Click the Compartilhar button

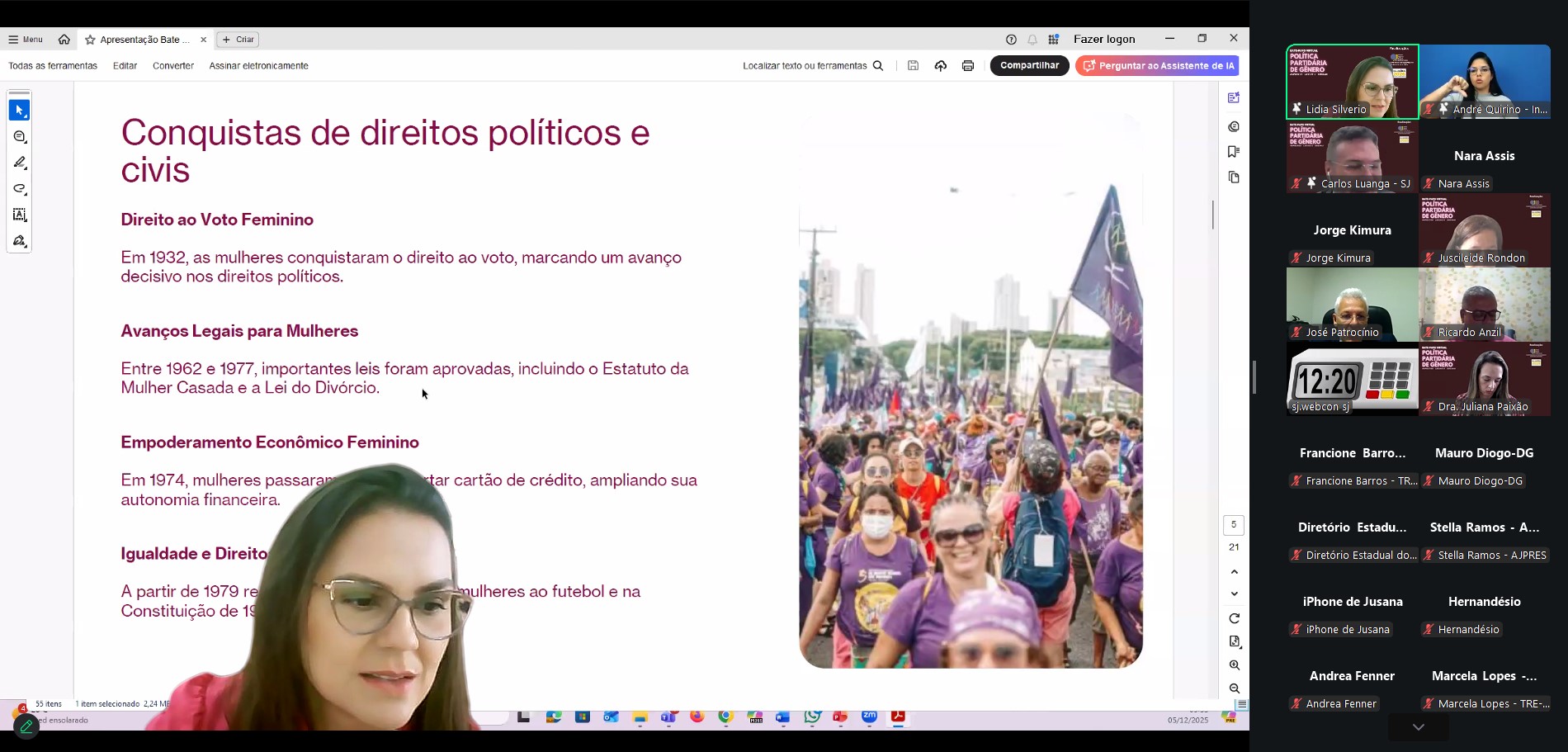[x=1029, y=66]
